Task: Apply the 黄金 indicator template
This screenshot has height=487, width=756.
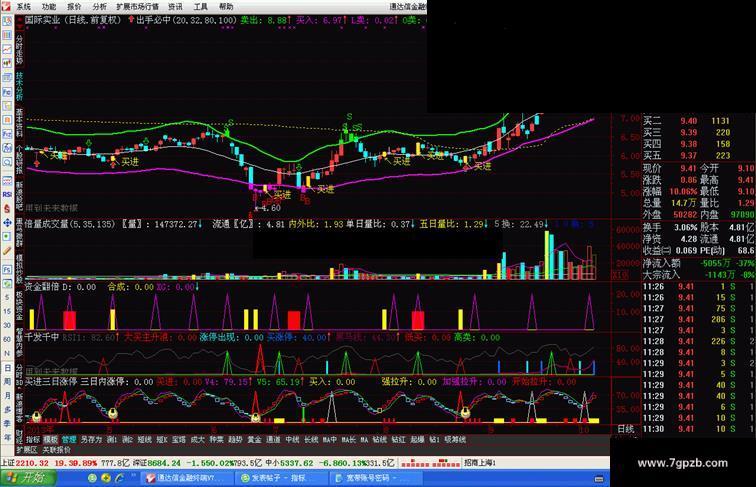Action: [x=254, y=439]
